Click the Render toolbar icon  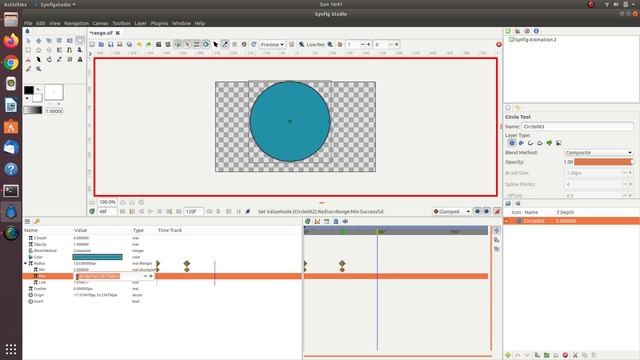(158, 44)
